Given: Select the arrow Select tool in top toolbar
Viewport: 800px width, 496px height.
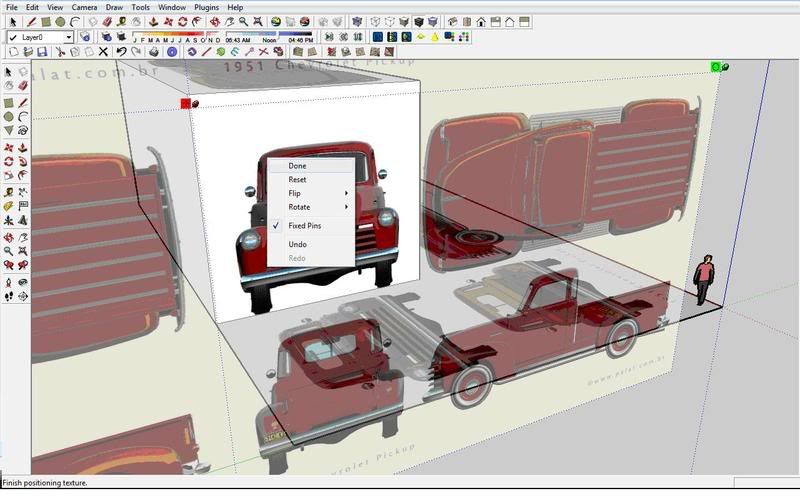Looking at the screenshot, I should 12,21.
